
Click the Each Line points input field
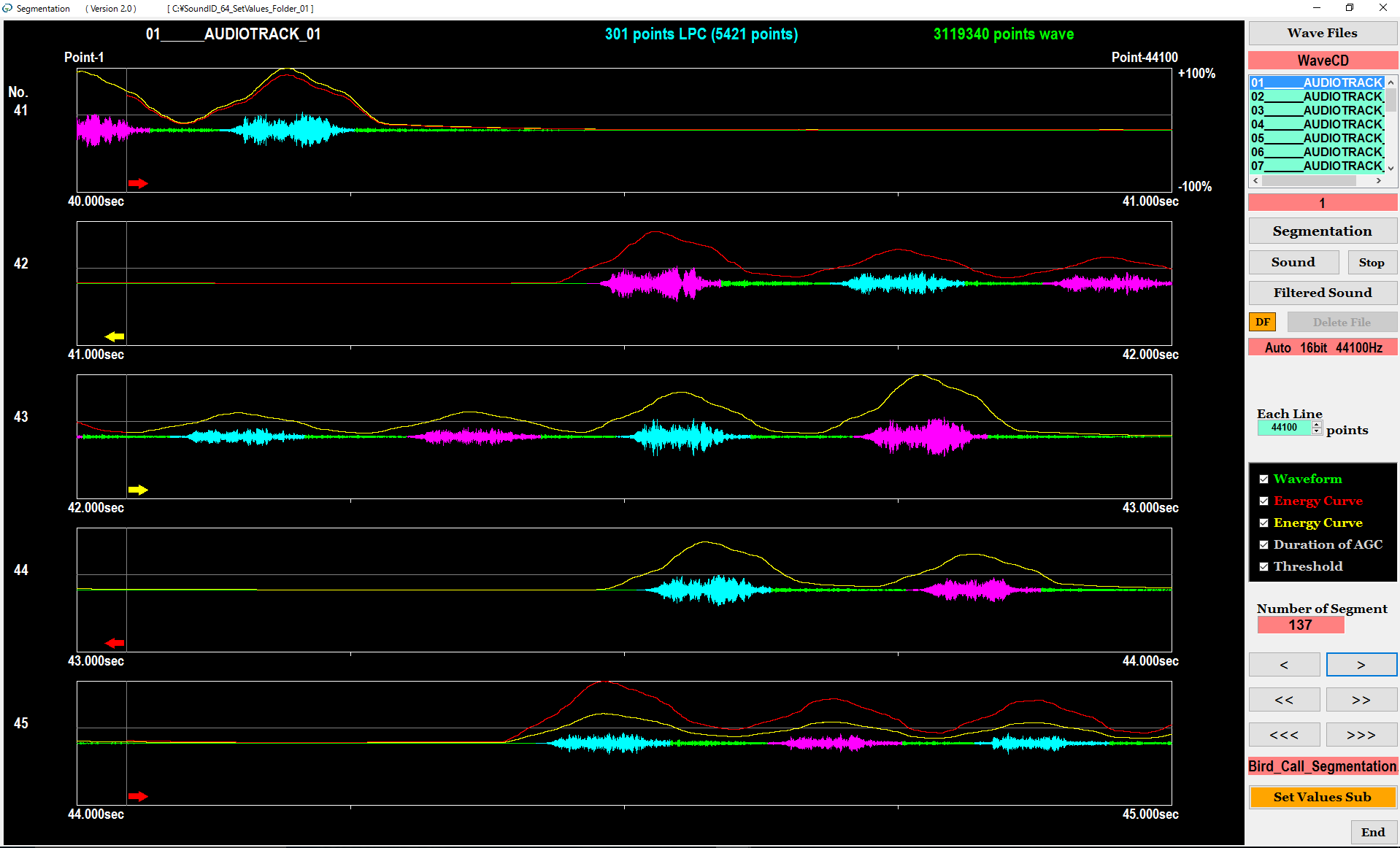(1284, 428)
